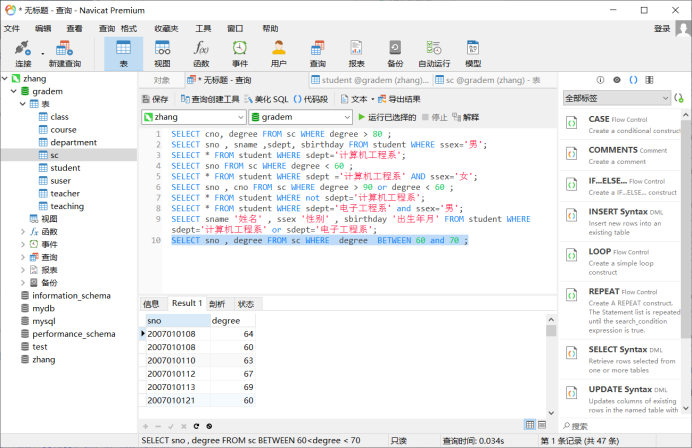Expand the Events (事件) node

[x=23, y=244]
